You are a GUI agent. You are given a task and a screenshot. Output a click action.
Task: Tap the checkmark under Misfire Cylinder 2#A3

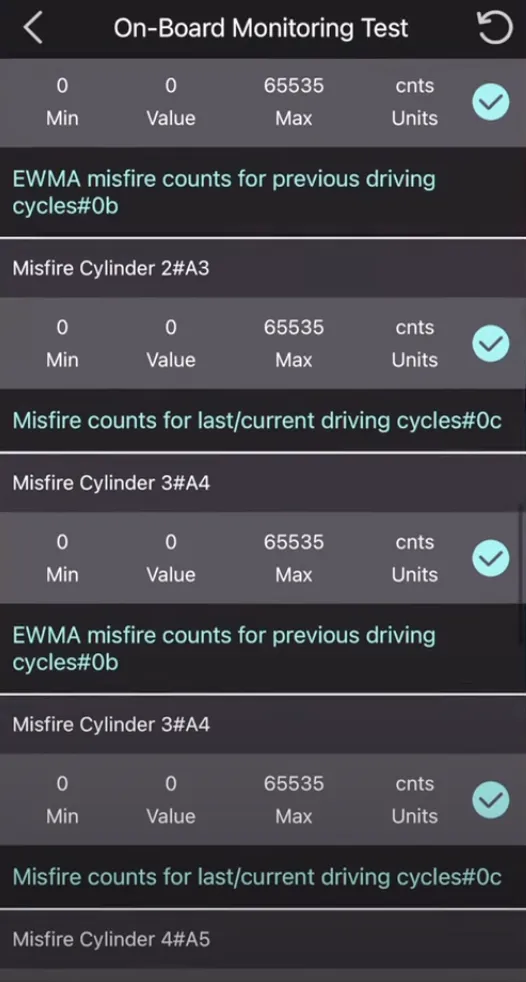click(491, 343)
